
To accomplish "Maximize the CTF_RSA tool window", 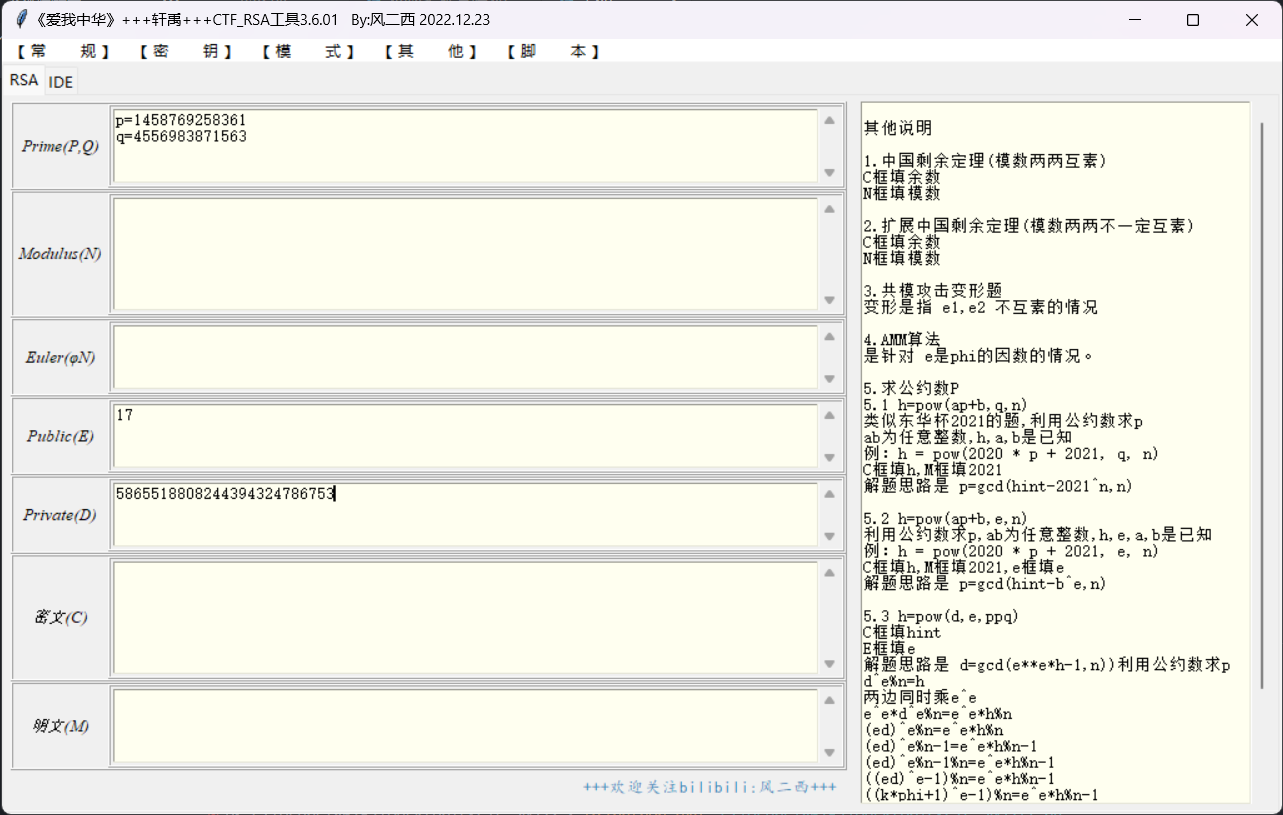I will [x=1193, y=19].
